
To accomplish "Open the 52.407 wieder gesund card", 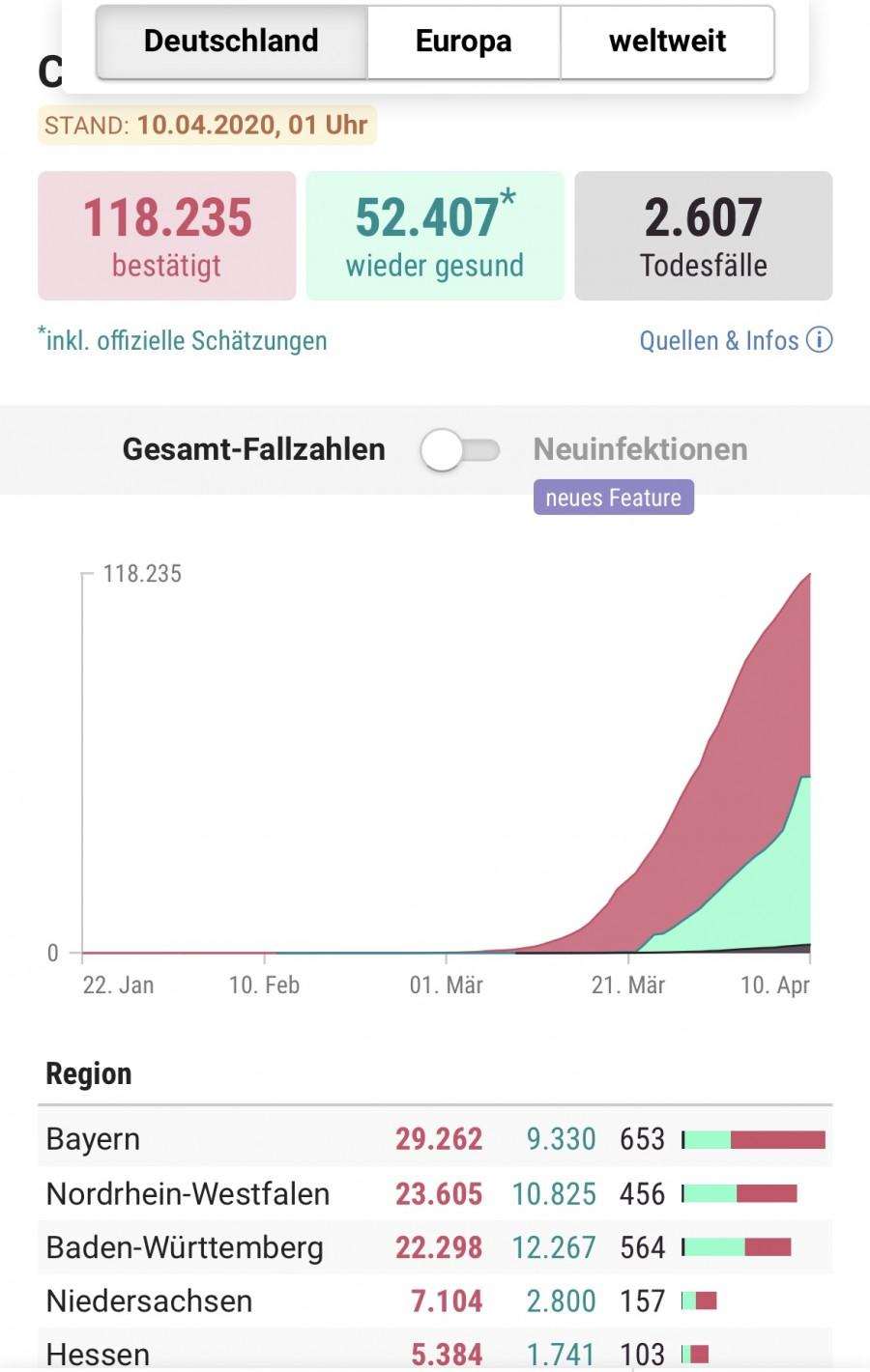I will (435, 236).
